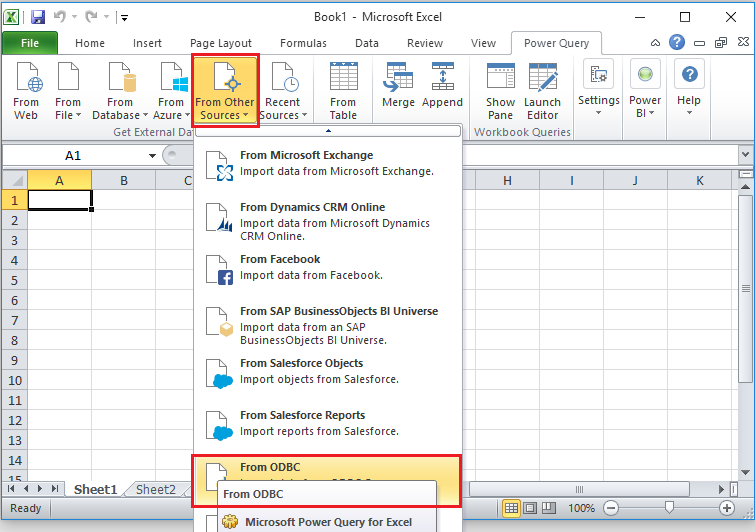Open the Name Box dropdown arrow
Image resolution: width=755 pixels, height=532 pixels.
click(x=152, y=156)
